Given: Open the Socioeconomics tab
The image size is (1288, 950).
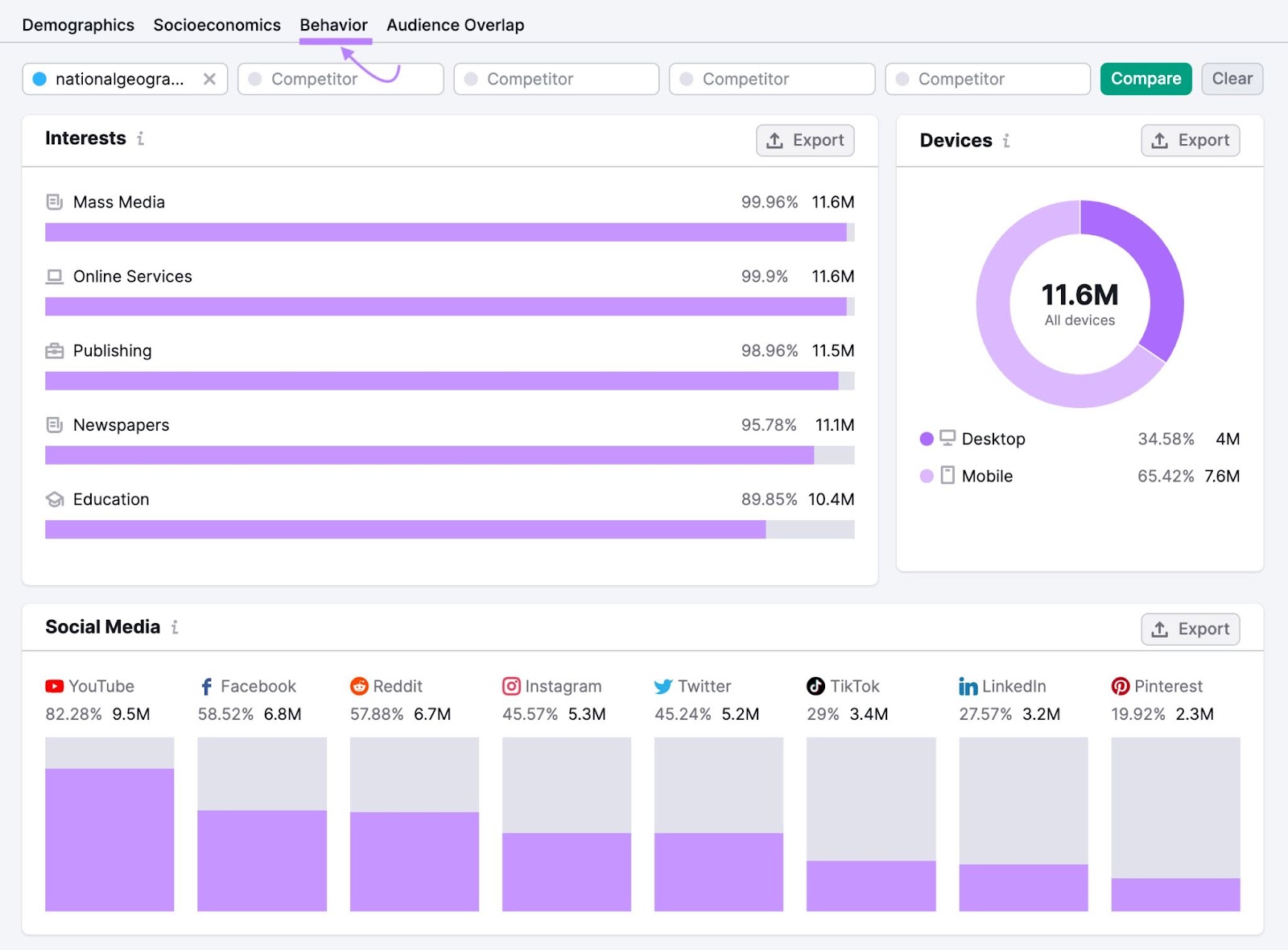Looking at the screenshot, I should (217, 25).
